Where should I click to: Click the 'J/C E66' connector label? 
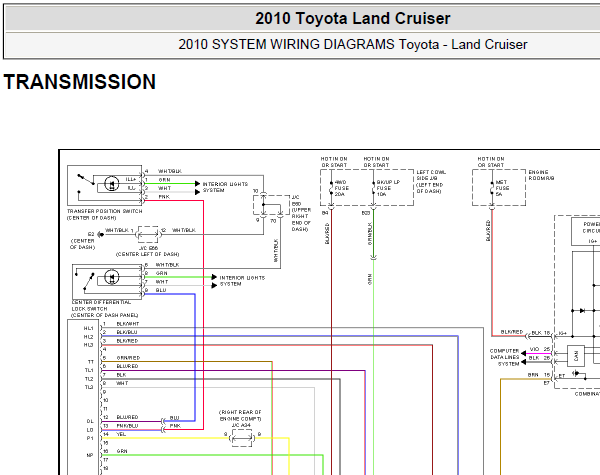pyautogui.click(x=148, y=248)
